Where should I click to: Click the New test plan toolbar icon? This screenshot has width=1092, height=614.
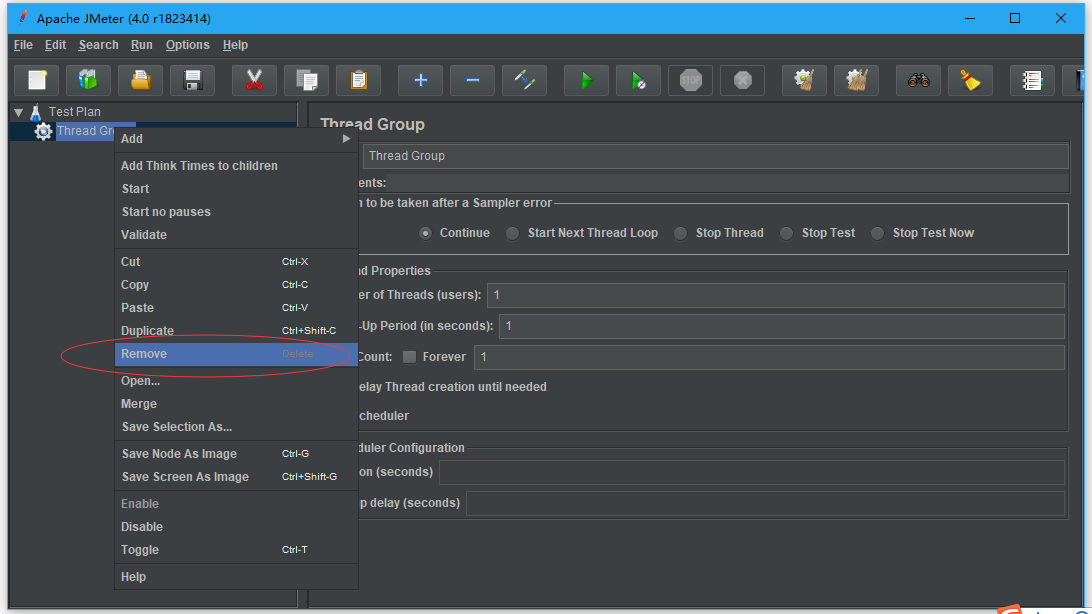(x=37, y=80)
